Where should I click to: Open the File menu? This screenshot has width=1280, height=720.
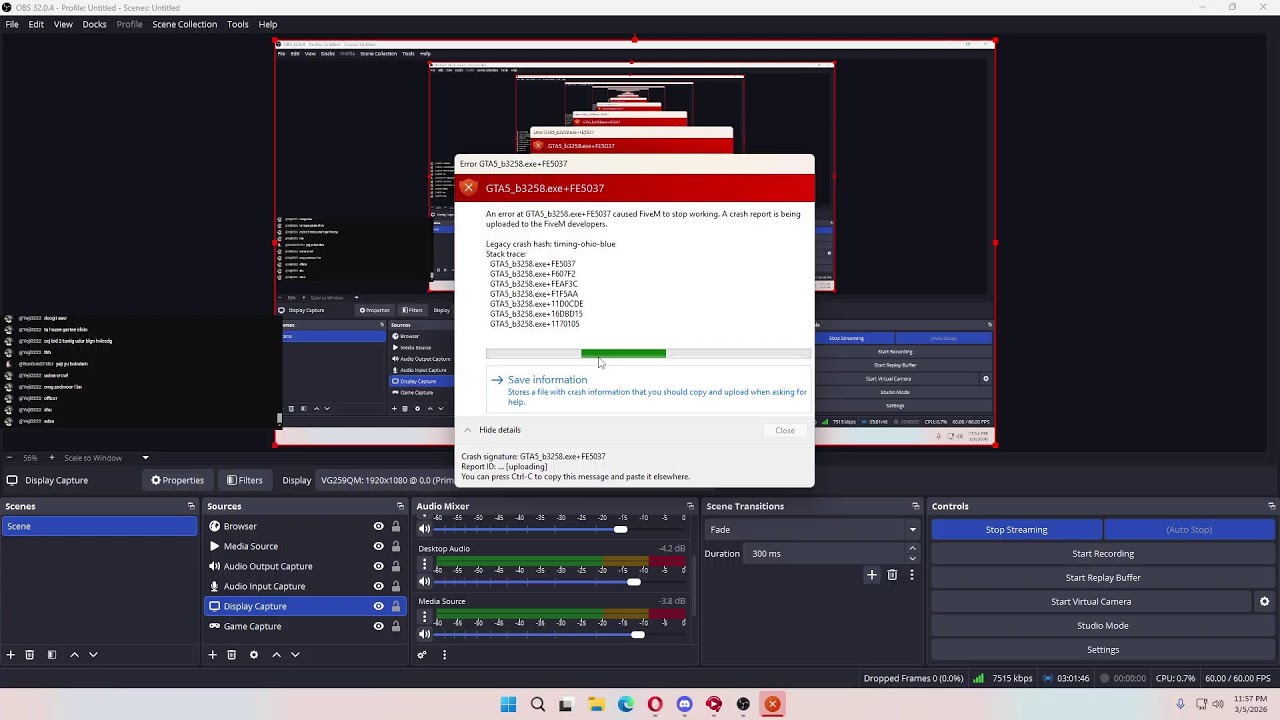coord(12,24)
